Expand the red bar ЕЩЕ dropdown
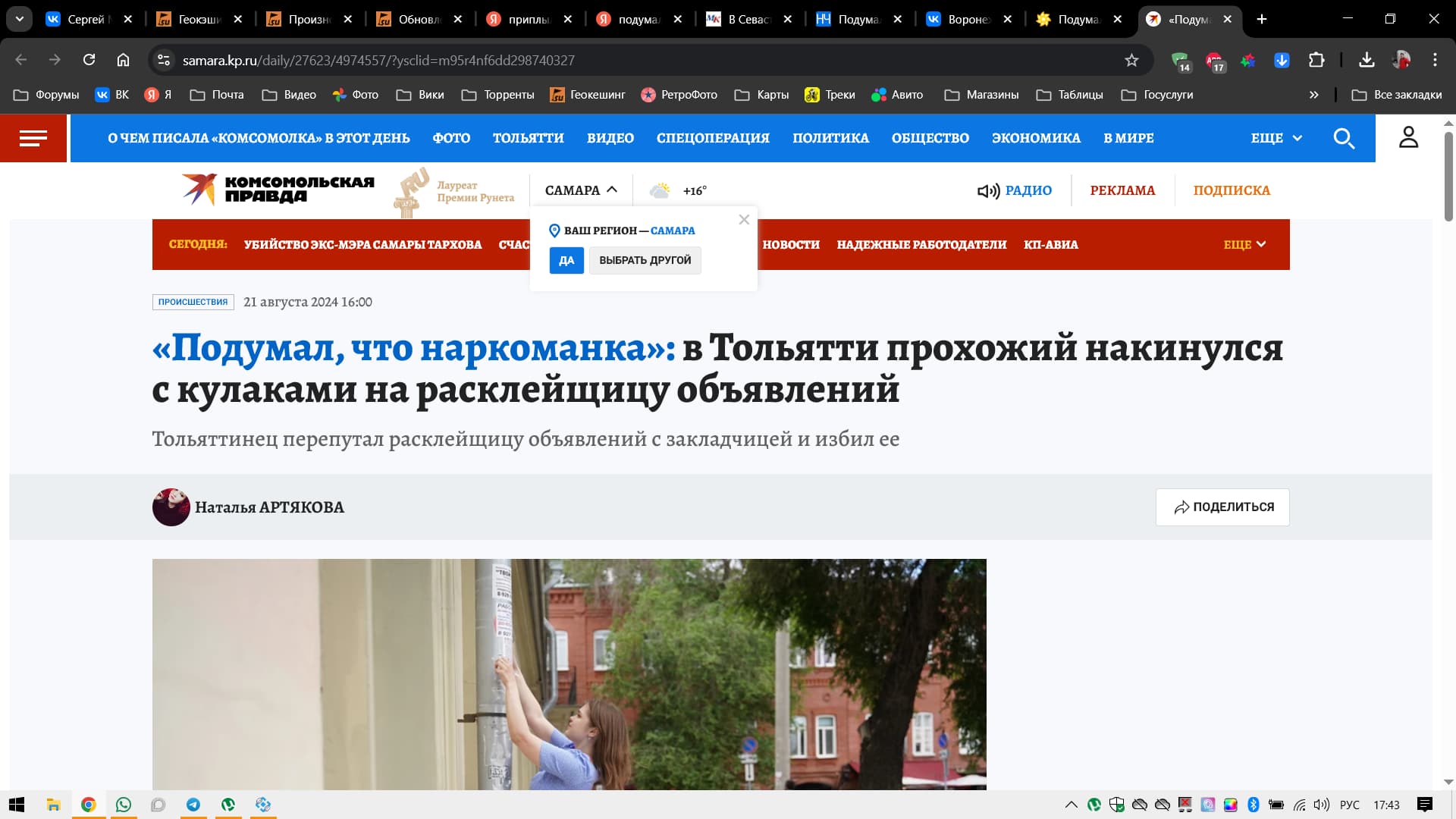 click(1244, 244)
